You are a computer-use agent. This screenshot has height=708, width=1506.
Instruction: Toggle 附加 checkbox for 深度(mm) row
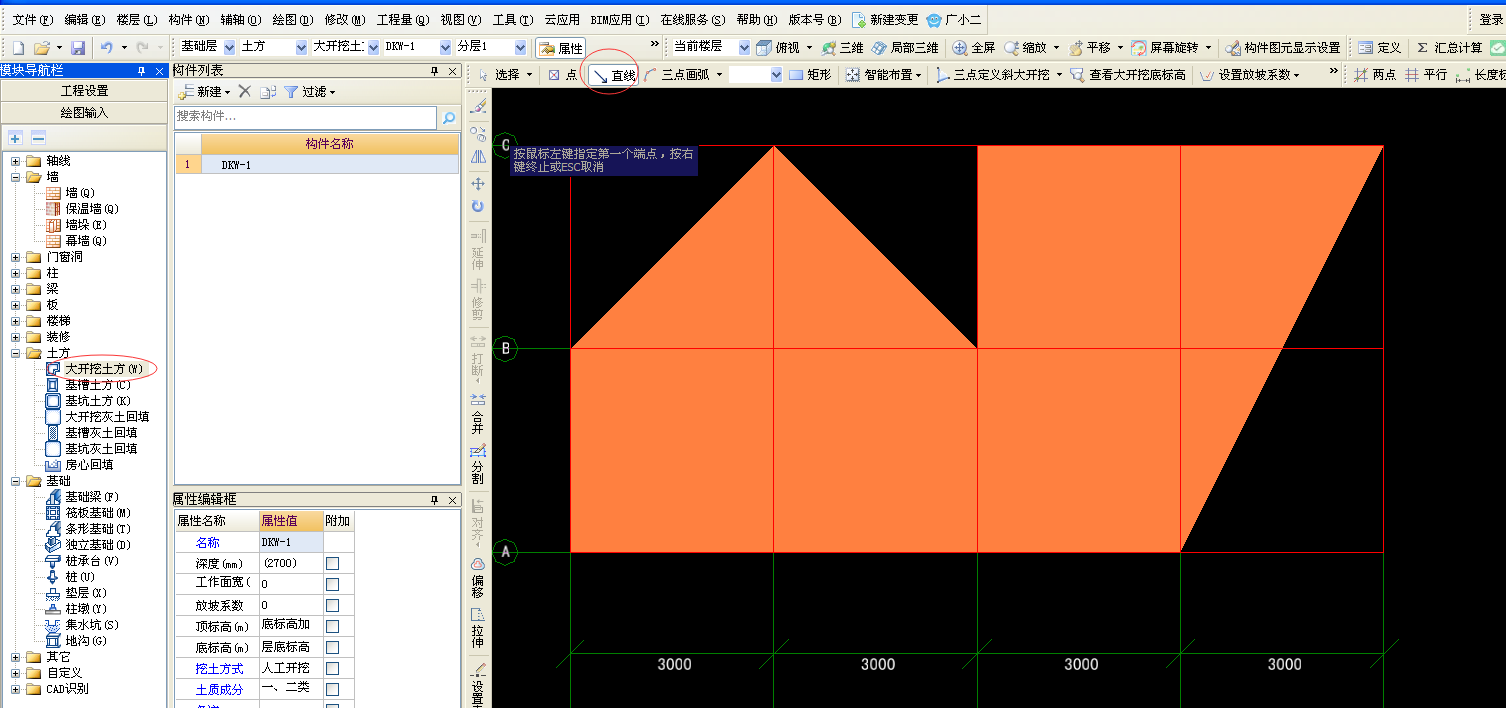point(333,564)
